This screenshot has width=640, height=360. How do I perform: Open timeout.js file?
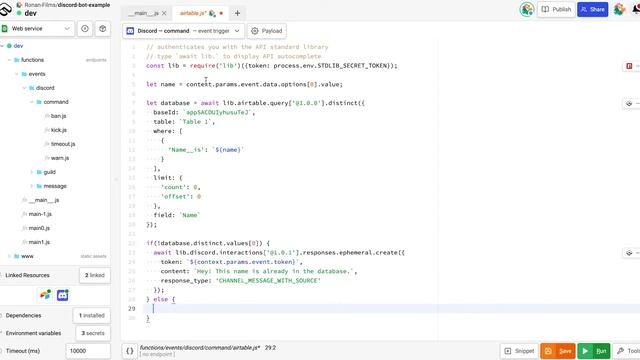tap(62, 144)
